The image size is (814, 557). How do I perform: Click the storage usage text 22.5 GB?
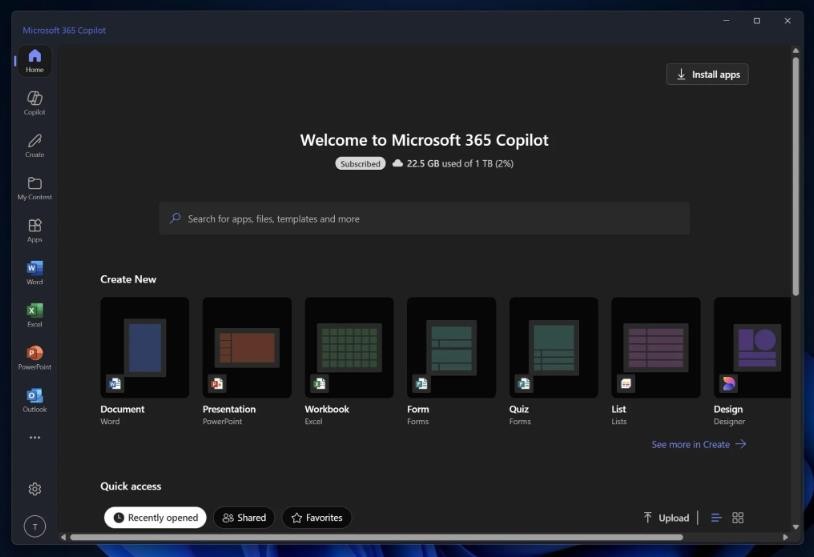pyautogui.click(x=460, y=164)
